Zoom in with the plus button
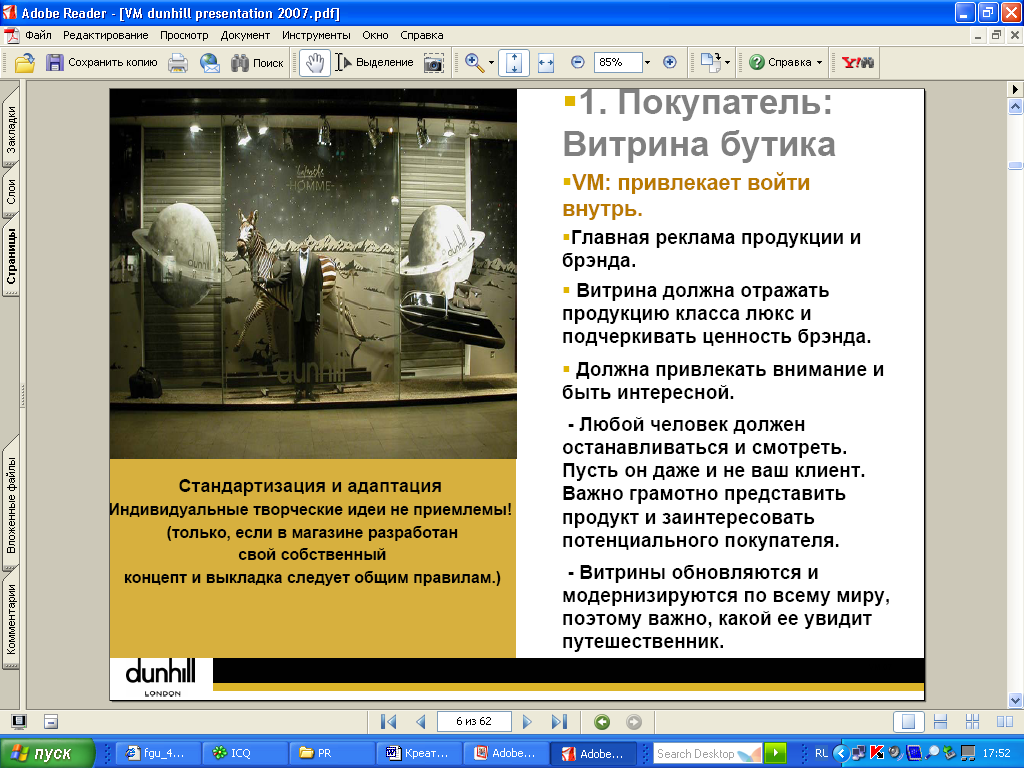The height and width of the screenshot is (768, 1024). pyautogui.click(x=669, y=62)
